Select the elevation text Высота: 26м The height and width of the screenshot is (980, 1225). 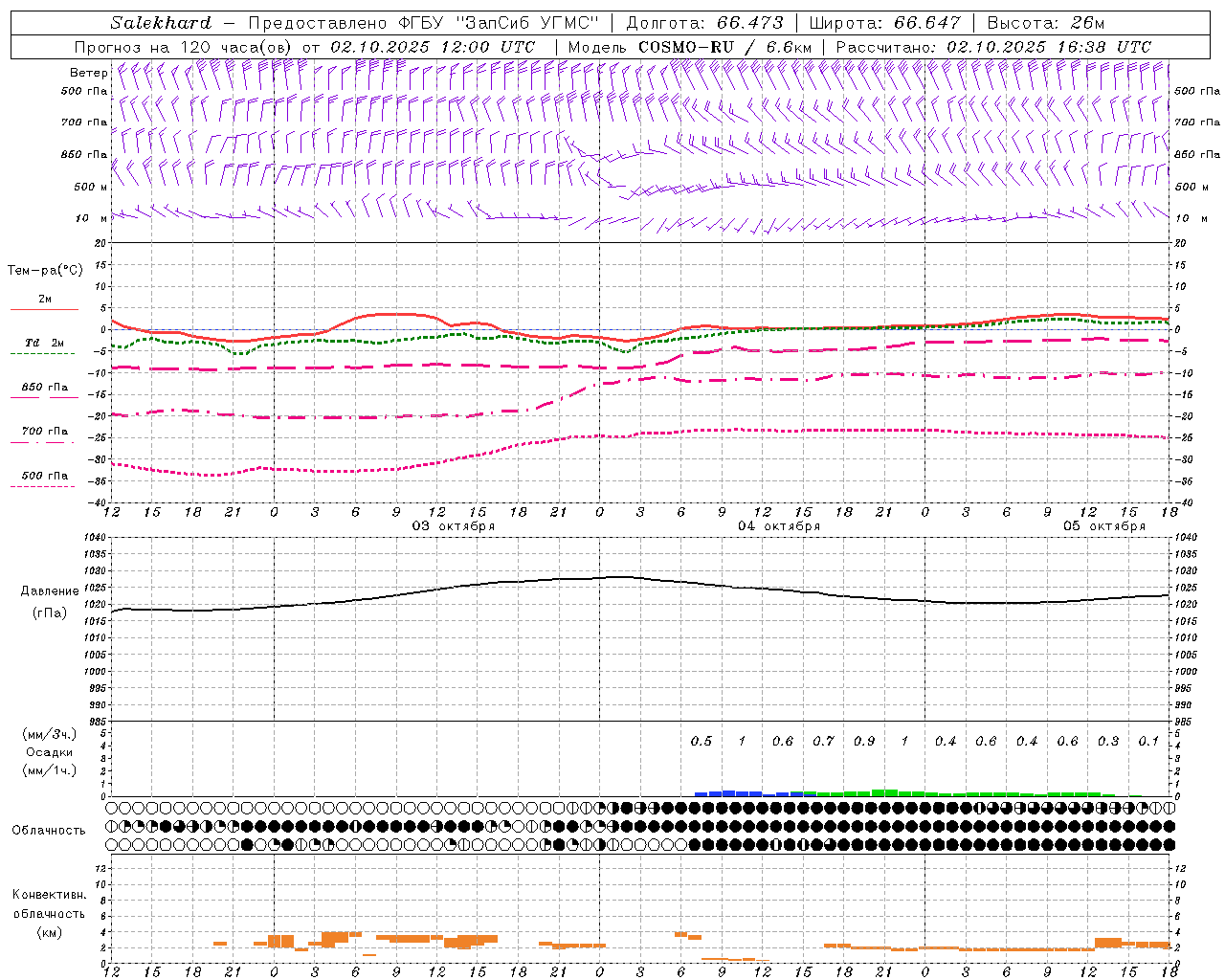(x=1044, y=23)
